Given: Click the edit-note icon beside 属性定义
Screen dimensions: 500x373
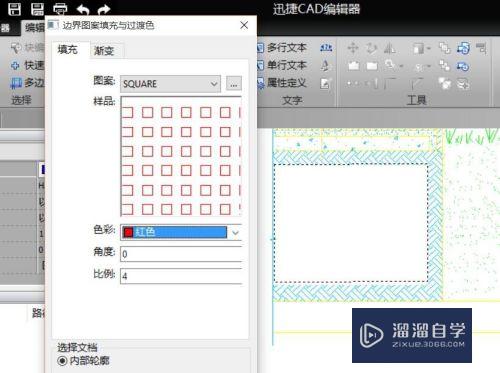Looking at the screenshot, I should pyautogui.click(x=326, y=83).
